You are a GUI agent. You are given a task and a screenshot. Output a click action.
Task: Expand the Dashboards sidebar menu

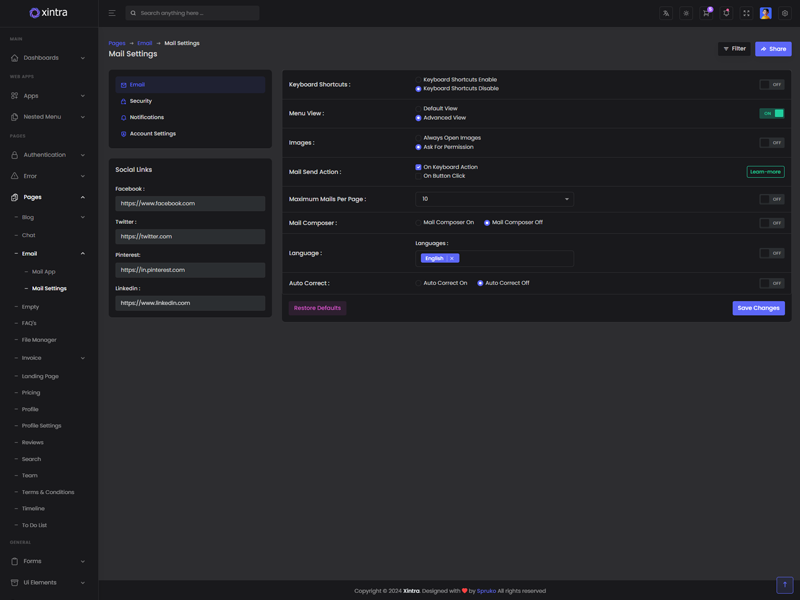click(x=48, y=58)
